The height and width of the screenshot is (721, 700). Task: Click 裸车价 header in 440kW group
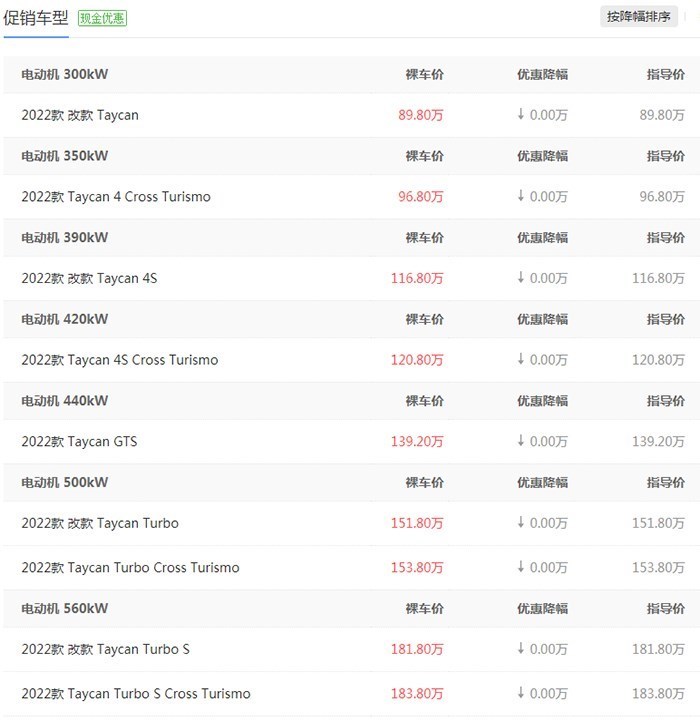[425, 401]
